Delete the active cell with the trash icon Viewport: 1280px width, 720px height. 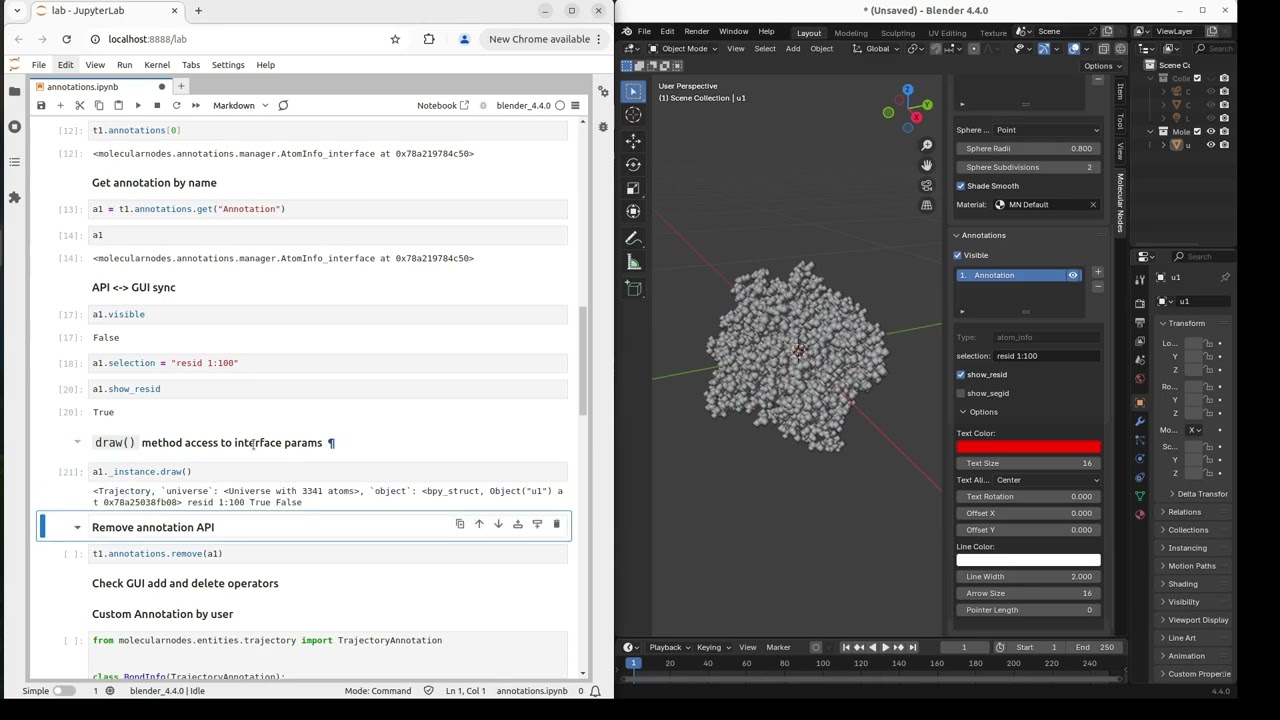(x=556, y=524)
